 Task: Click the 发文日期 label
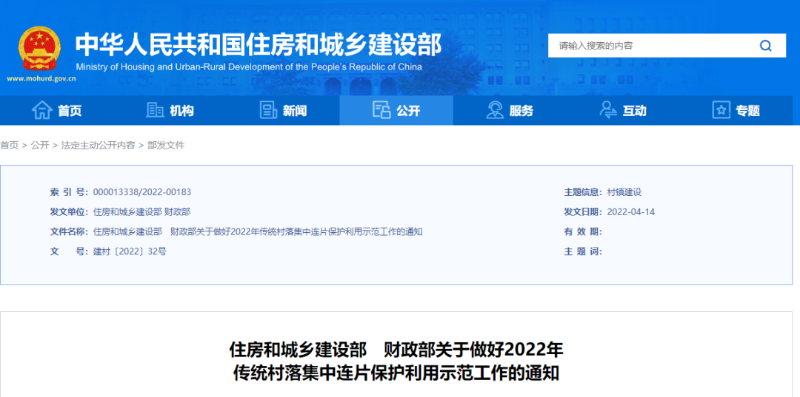coord(583,212)
